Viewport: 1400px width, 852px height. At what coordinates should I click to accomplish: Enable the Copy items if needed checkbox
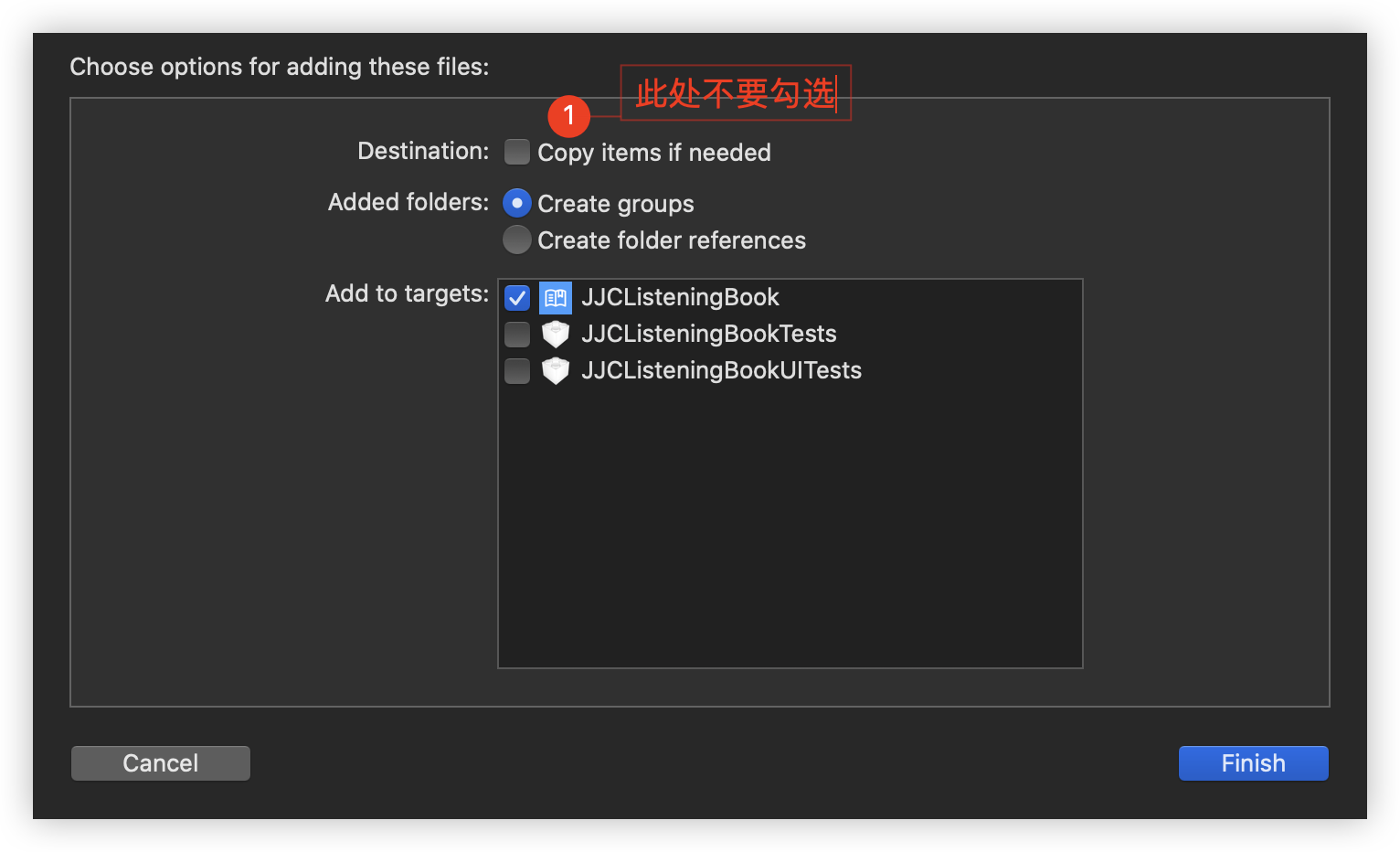pyautogui.click(x=517, y=152)
